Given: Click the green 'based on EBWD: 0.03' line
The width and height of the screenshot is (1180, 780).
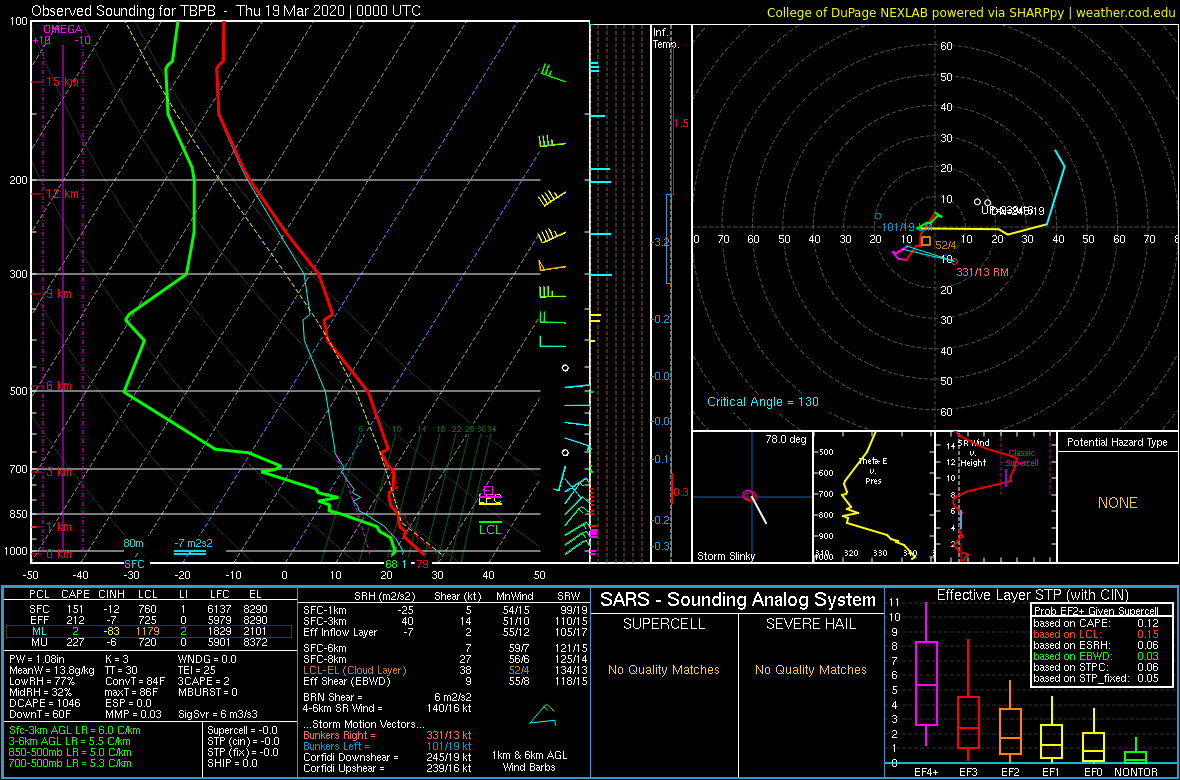Looking at the screenshot, I should (x=1095, y=657).
